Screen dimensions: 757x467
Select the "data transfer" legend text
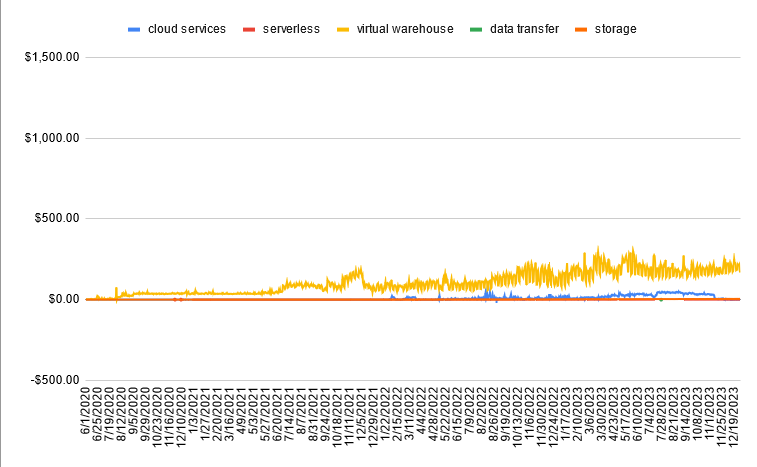[523, 29]
